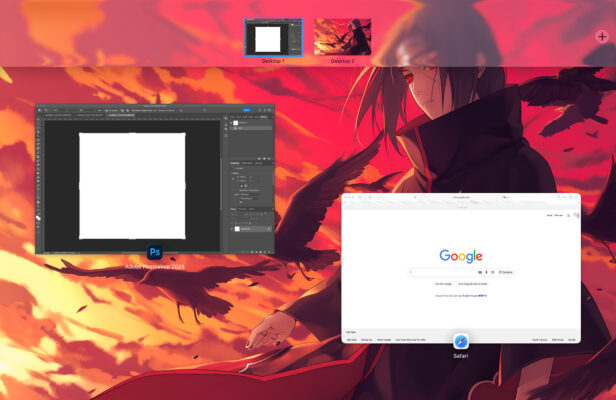Click the Adobe Photoshop app icon badge
616x400 pixels.
point(155,251)
